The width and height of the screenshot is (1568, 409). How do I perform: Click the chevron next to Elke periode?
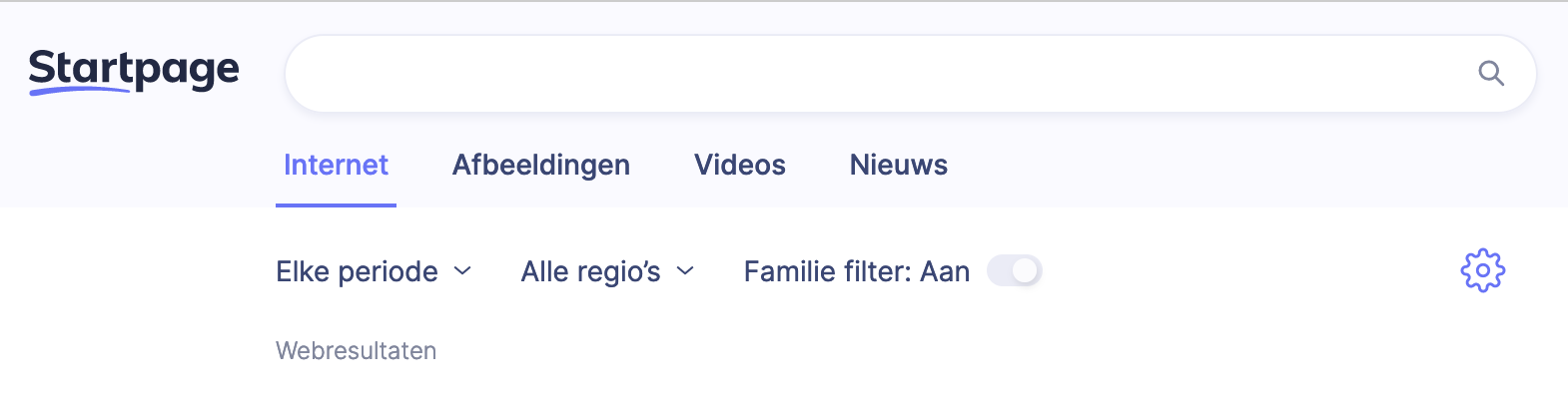(x=462, y=271)
